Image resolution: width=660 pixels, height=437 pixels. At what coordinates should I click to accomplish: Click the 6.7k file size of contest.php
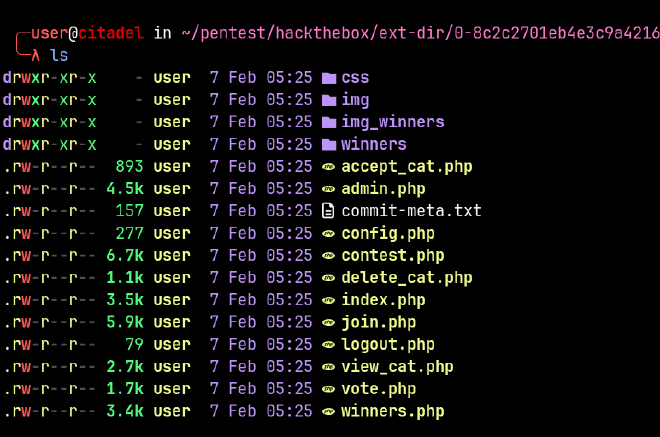pos(125,256)
